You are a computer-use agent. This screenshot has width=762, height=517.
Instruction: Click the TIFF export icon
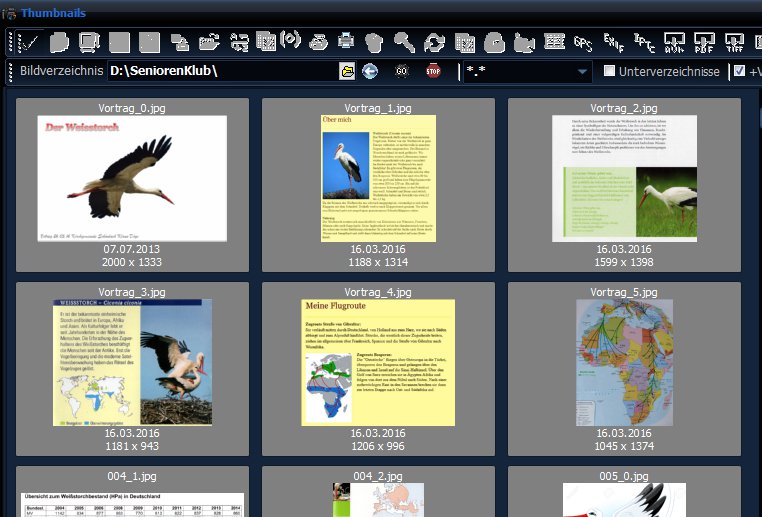(x=735, y=42)
